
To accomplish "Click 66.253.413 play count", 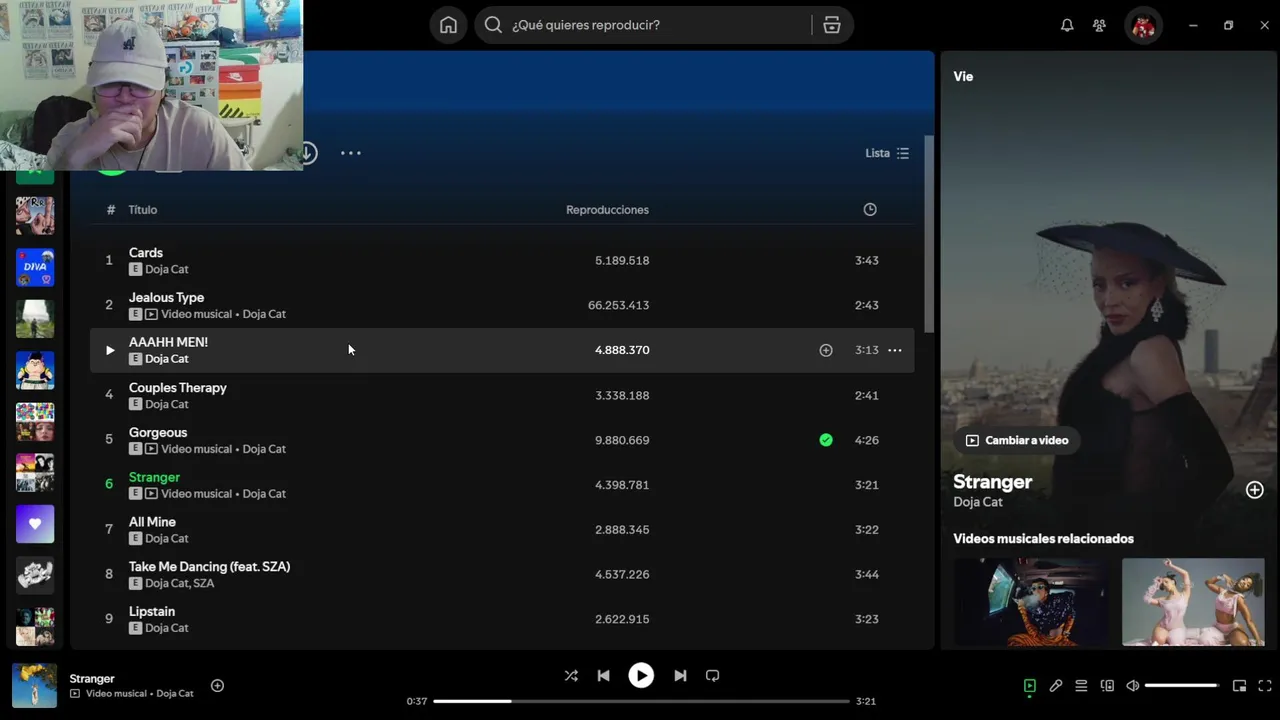I will (618, 305).
